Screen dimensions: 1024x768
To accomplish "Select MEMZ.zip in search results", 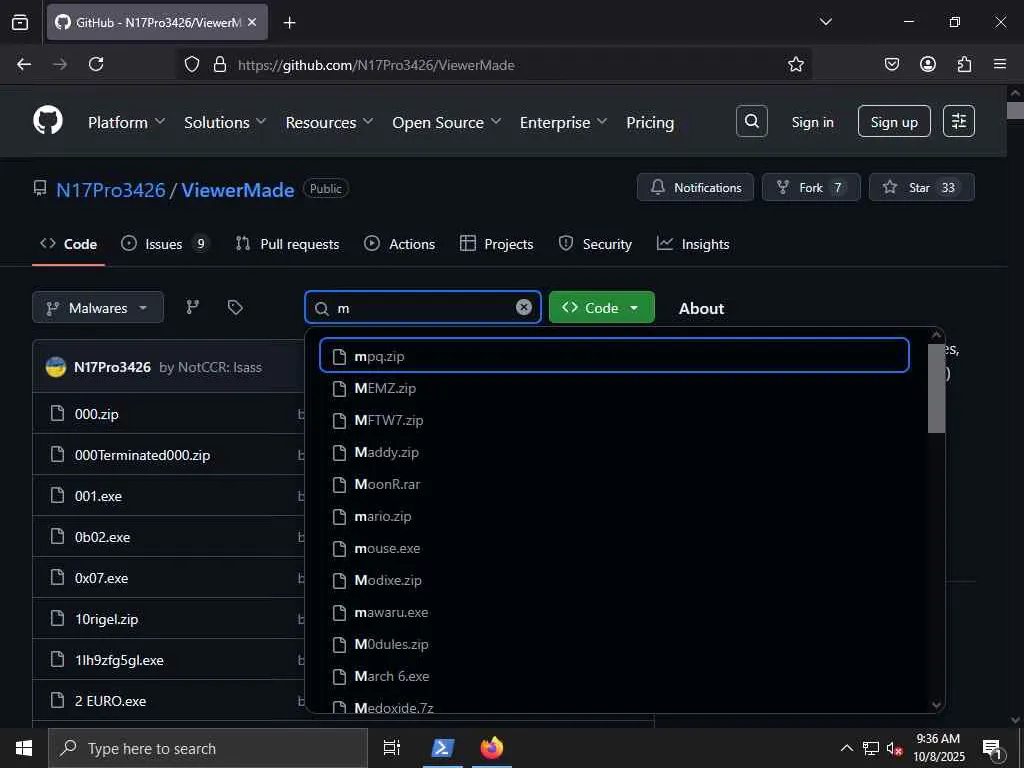I will pos(614,388).
